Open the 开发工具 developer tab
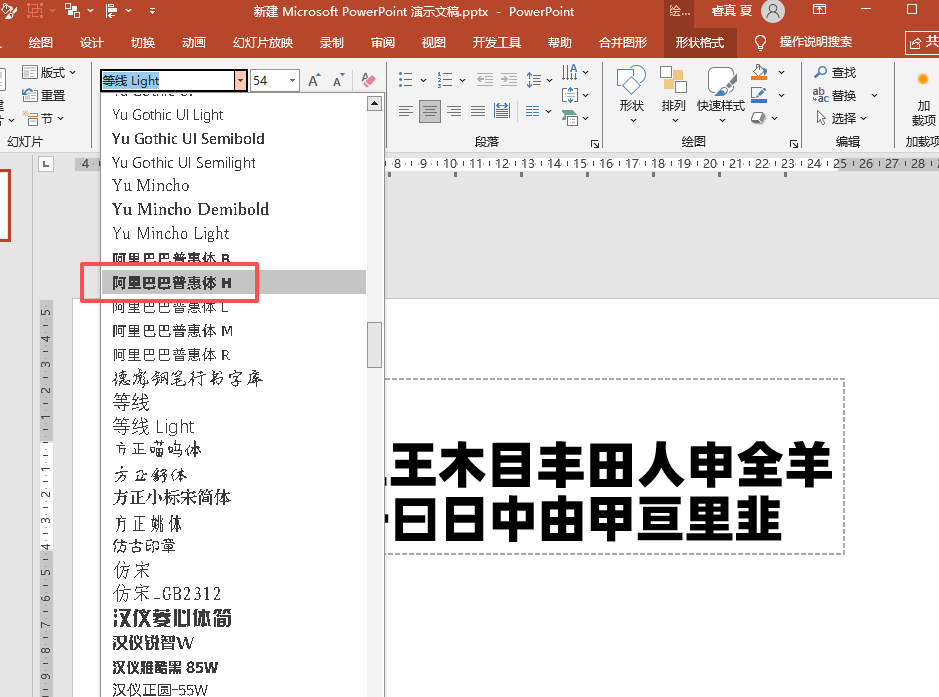939x697 pixels. (496, 43)
